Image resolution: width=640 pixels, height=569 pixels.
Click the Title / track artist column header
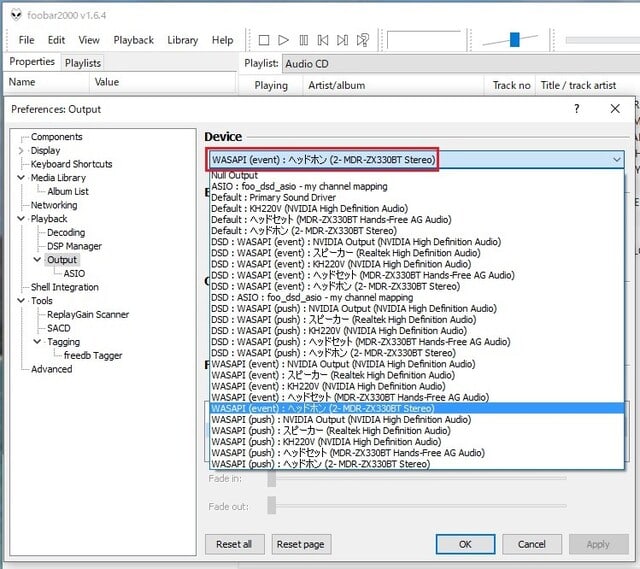(x=587, y=85)
